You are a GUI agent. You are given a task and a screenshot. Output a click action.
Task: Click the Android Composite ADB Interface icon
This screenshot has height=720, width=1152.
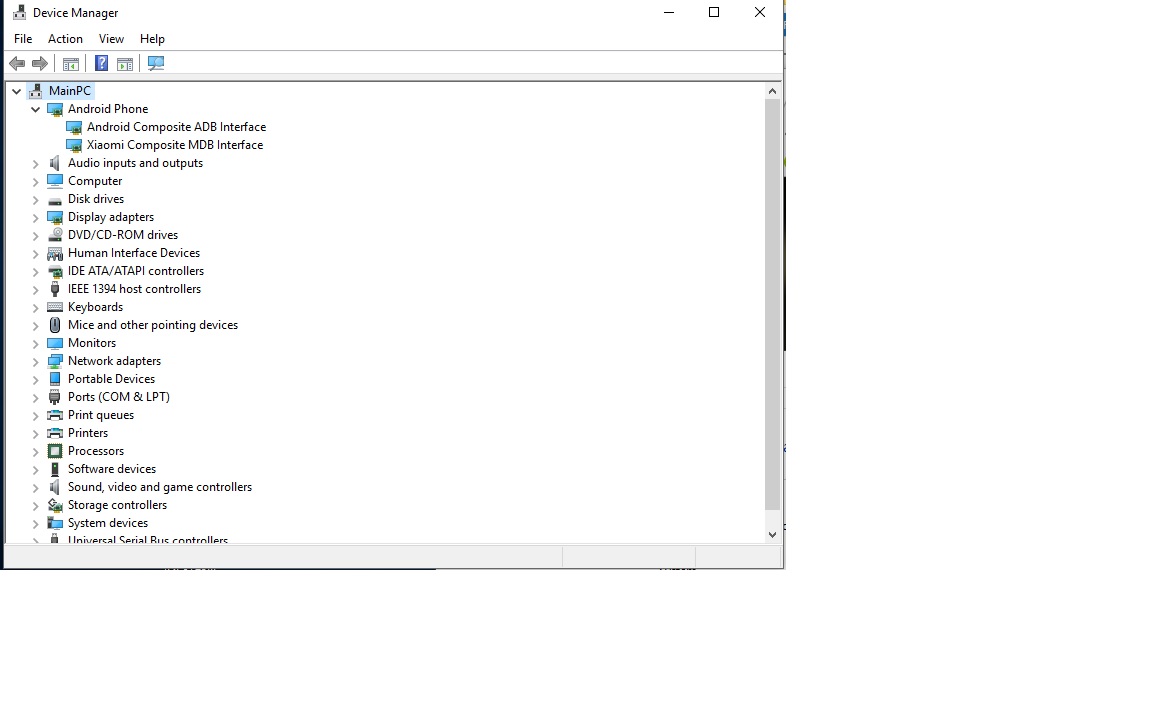pos(74,127)
